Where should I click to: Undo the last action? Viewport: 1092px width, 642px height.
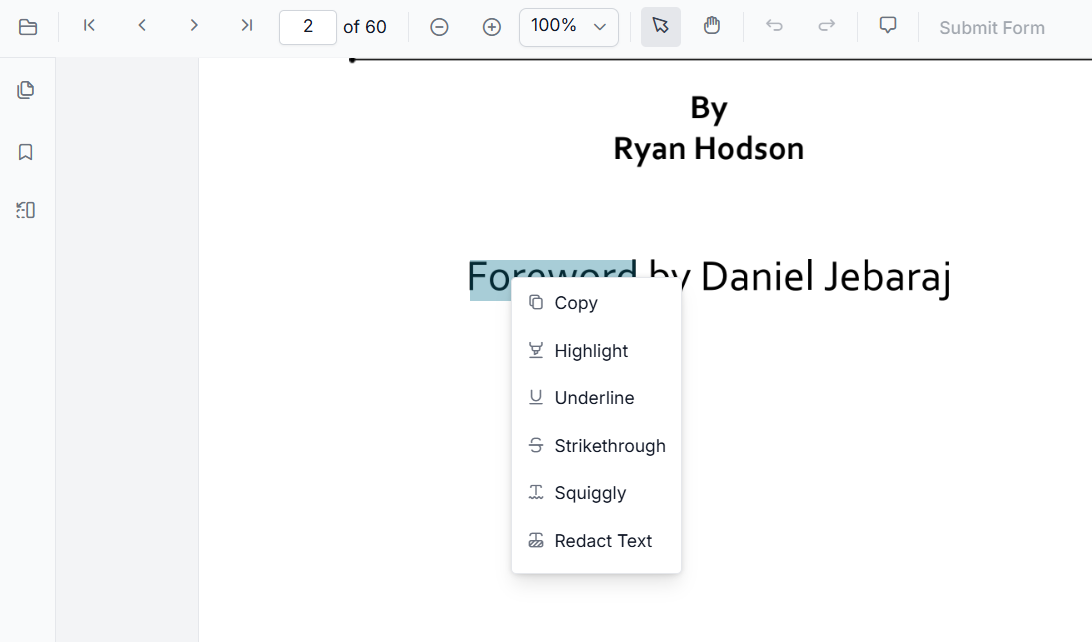pos(774,25)
